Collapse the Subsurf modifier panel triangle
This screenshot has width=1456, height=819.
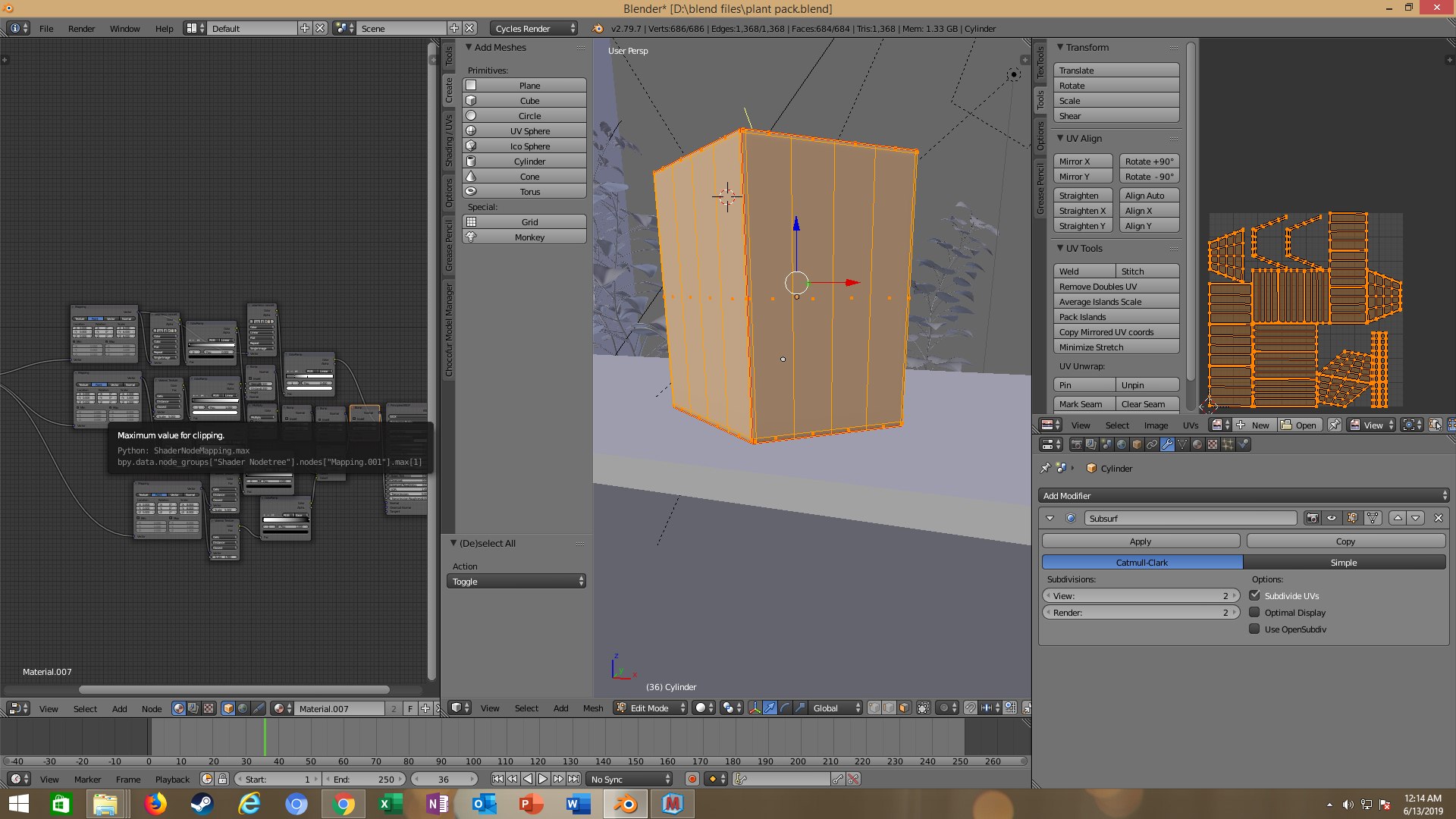(x=1050, y=518)
